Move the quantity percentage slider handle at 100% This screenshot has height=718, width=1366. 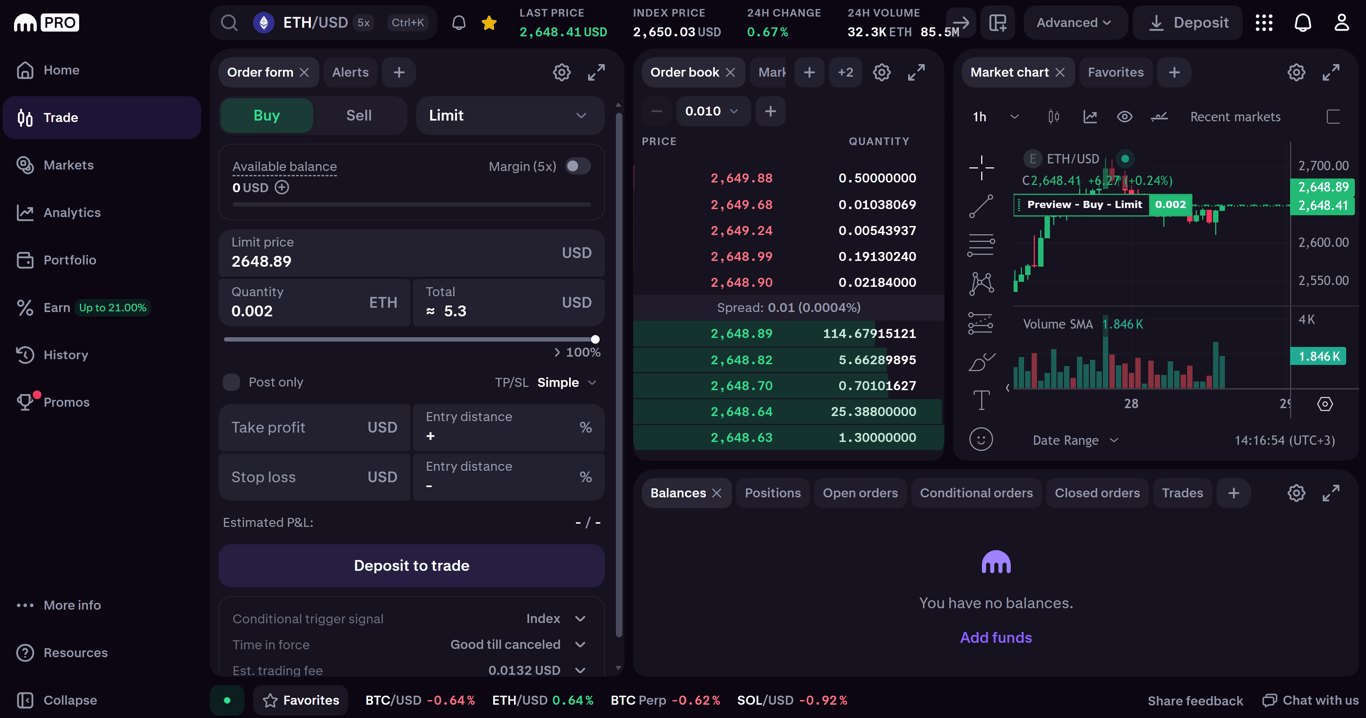pyautogui.click(x=595, y=340)
